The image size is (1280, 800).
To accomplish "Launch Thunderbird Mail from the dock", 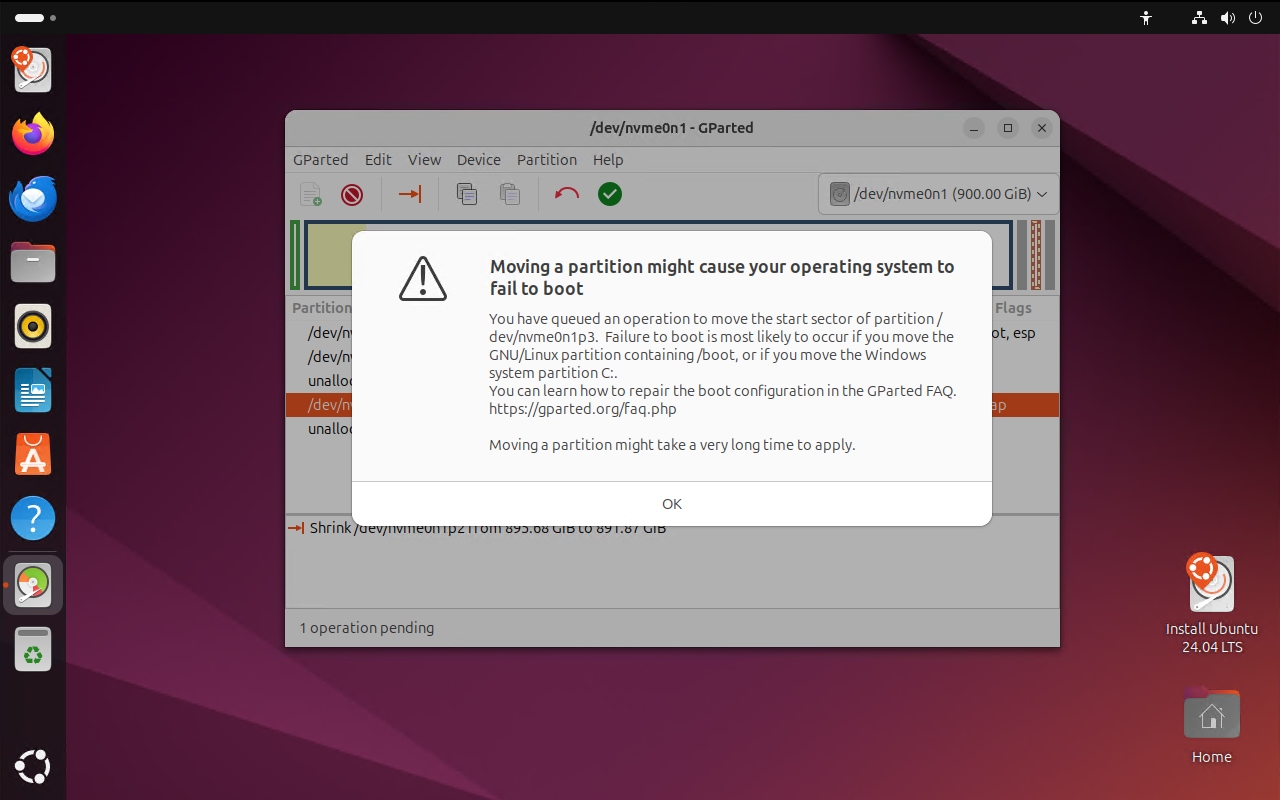I will [33, 198].
